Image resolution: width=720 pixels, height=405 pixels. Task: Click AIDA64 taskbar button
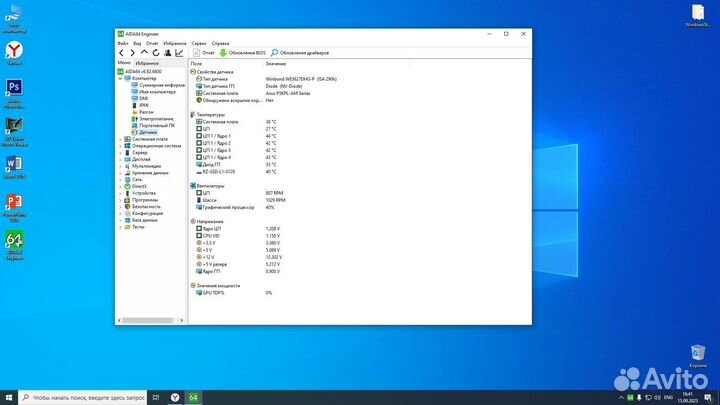[193, 398]
